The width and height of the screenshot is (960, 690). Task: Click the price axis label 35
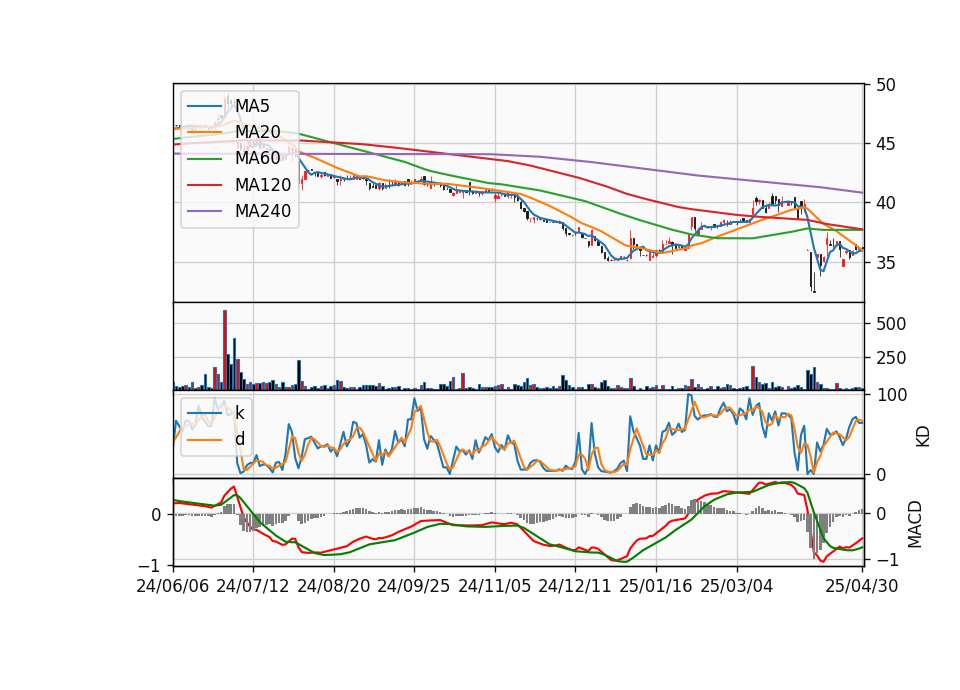pyautogui.click(x=885, y=263)
